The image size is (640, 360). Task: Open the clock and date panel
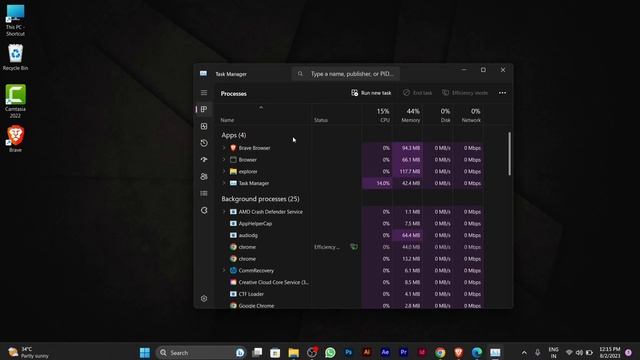609,353
